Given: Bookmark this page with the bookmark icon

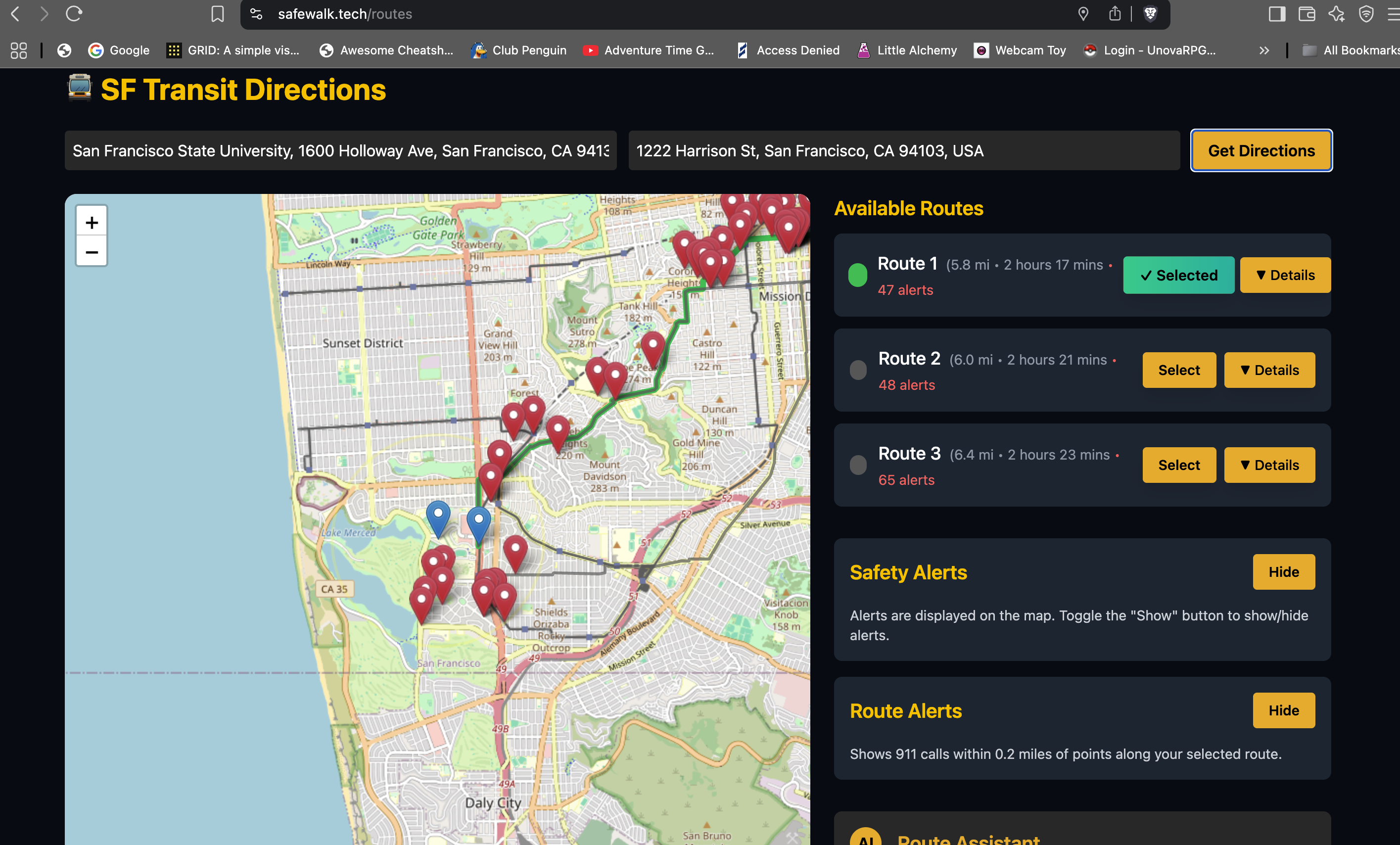Looking at the screenshot, I should 217,14.
